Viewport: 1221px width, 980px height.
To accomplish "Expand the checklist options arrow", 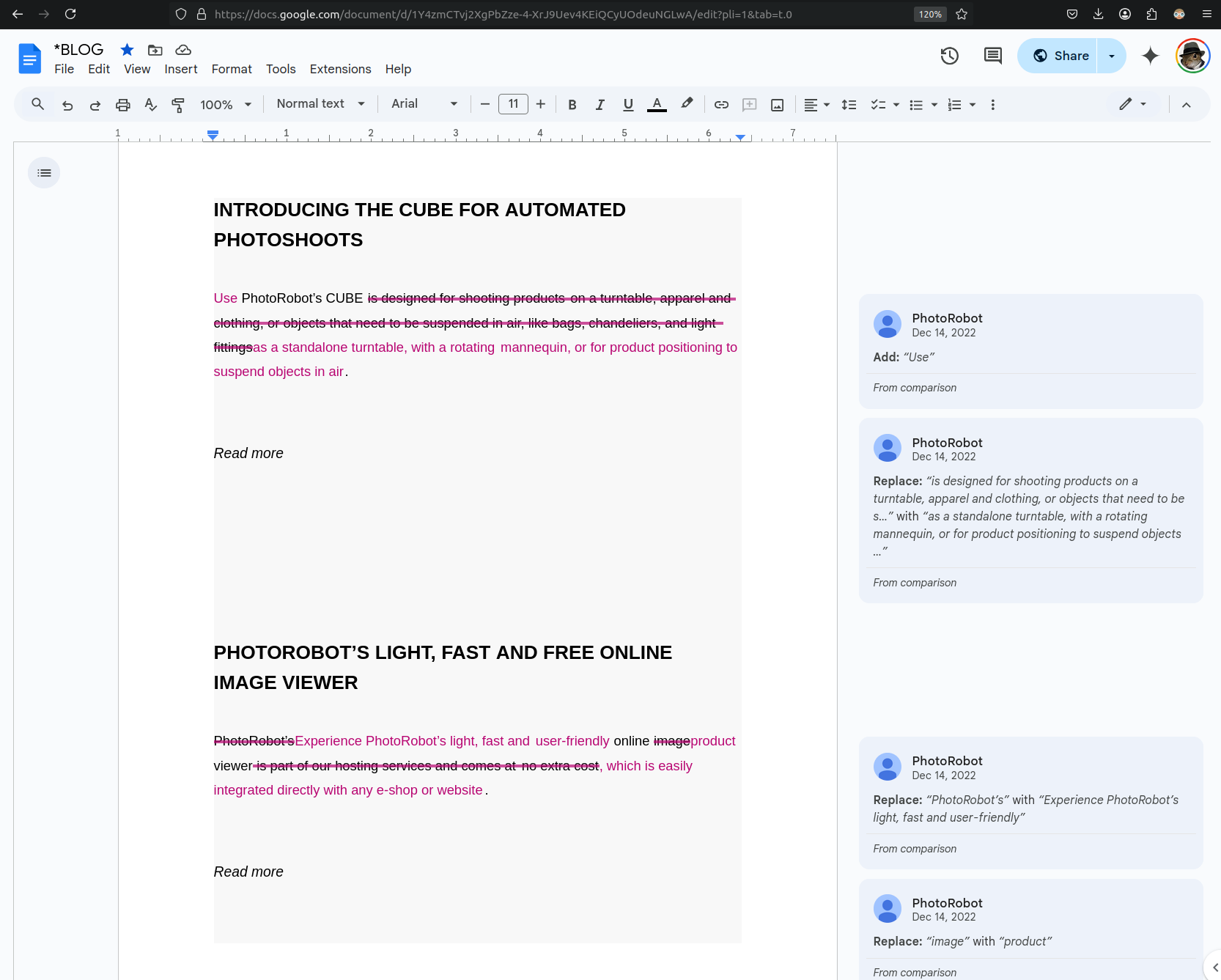I will coord(896,105).
